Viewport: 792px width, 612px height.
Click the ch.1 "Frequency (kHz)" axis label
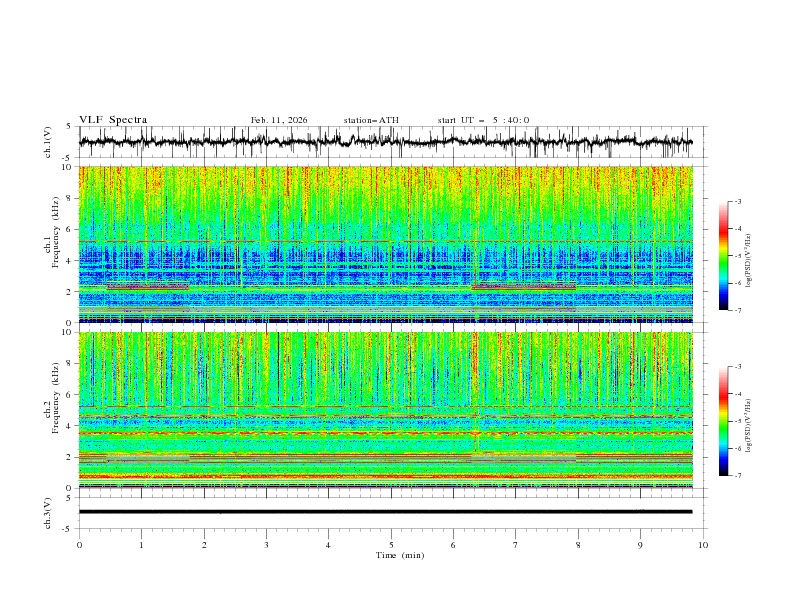[56, 232]
